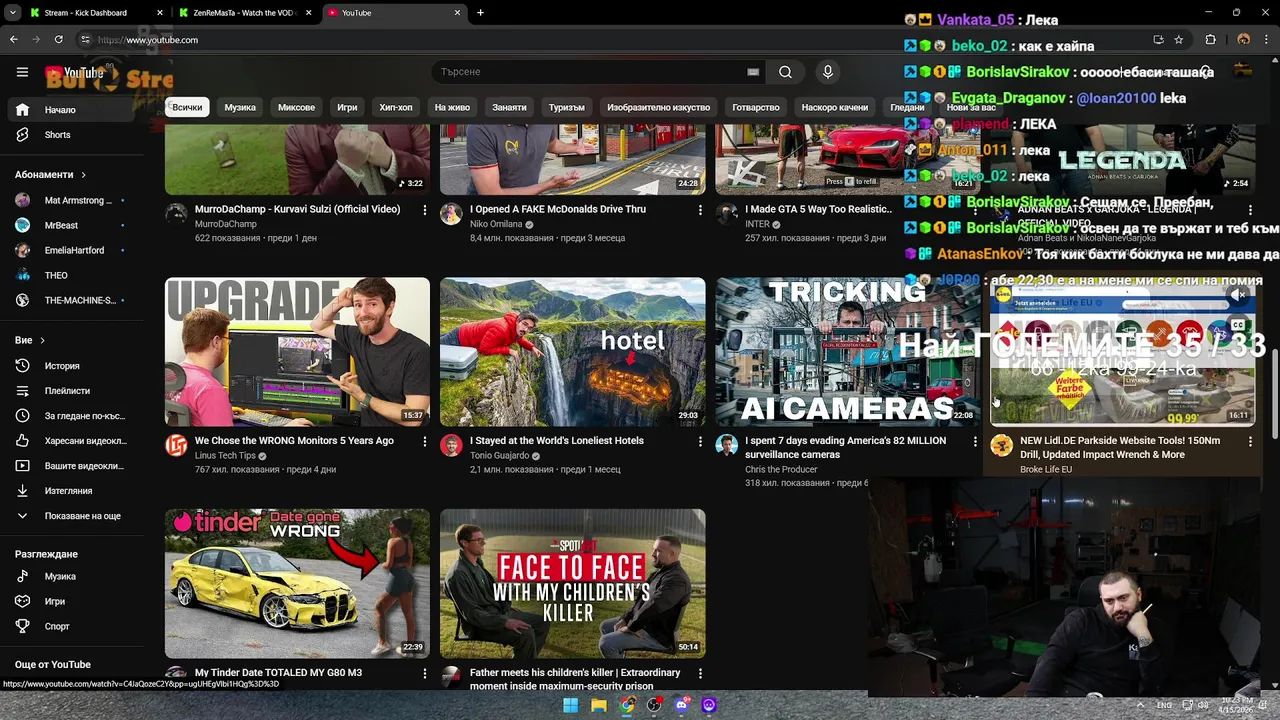Open THEO subscription channel

pyautogui.click(x=70, y=275)
